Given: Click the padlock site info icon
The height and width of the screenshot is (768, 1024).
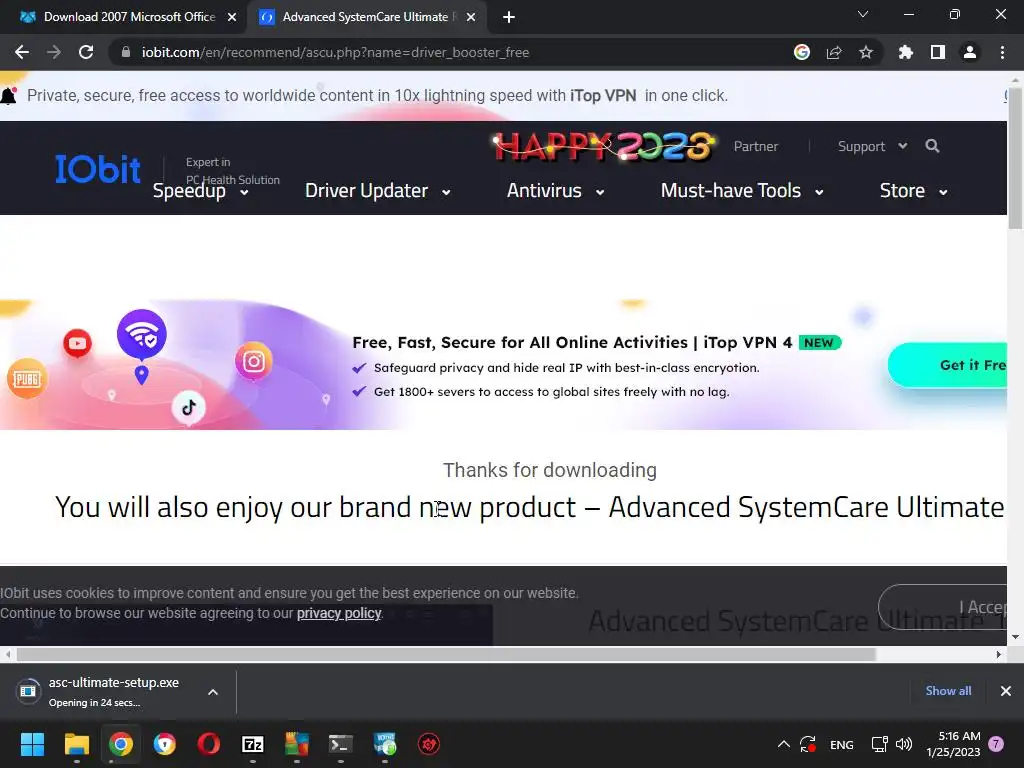Looking at the screenshot, I should [126, 52].
